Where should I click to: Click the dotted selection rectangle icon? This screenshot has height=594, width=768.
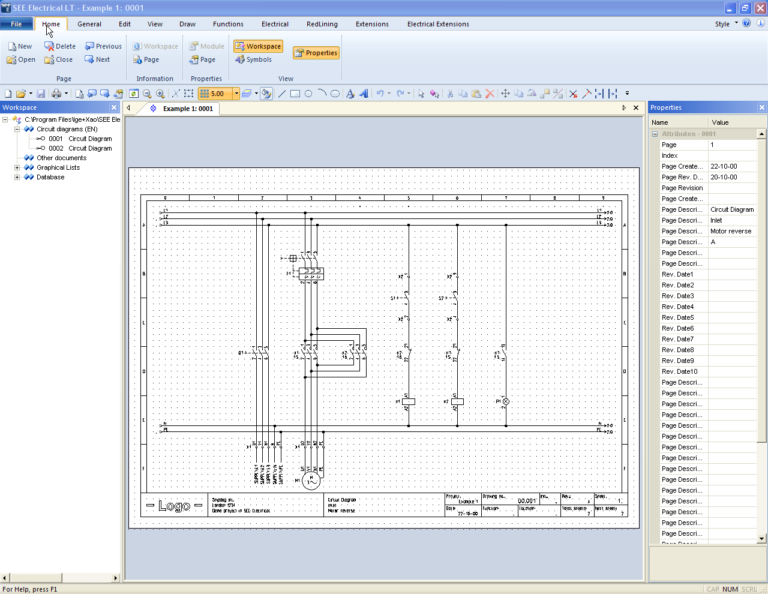(189, 94)
